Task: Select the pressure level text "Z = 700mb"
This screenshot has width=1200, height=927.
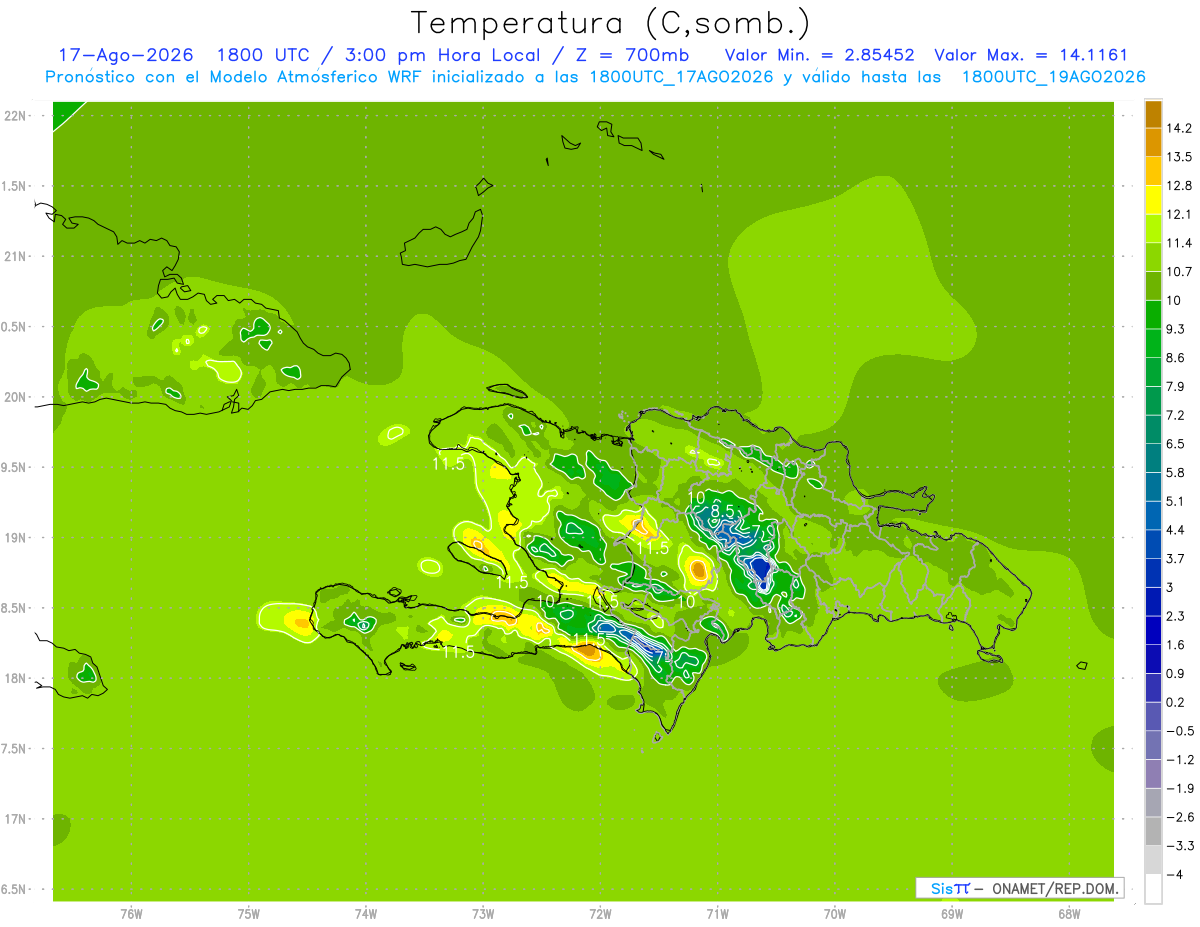Action: tap(630, 56)
